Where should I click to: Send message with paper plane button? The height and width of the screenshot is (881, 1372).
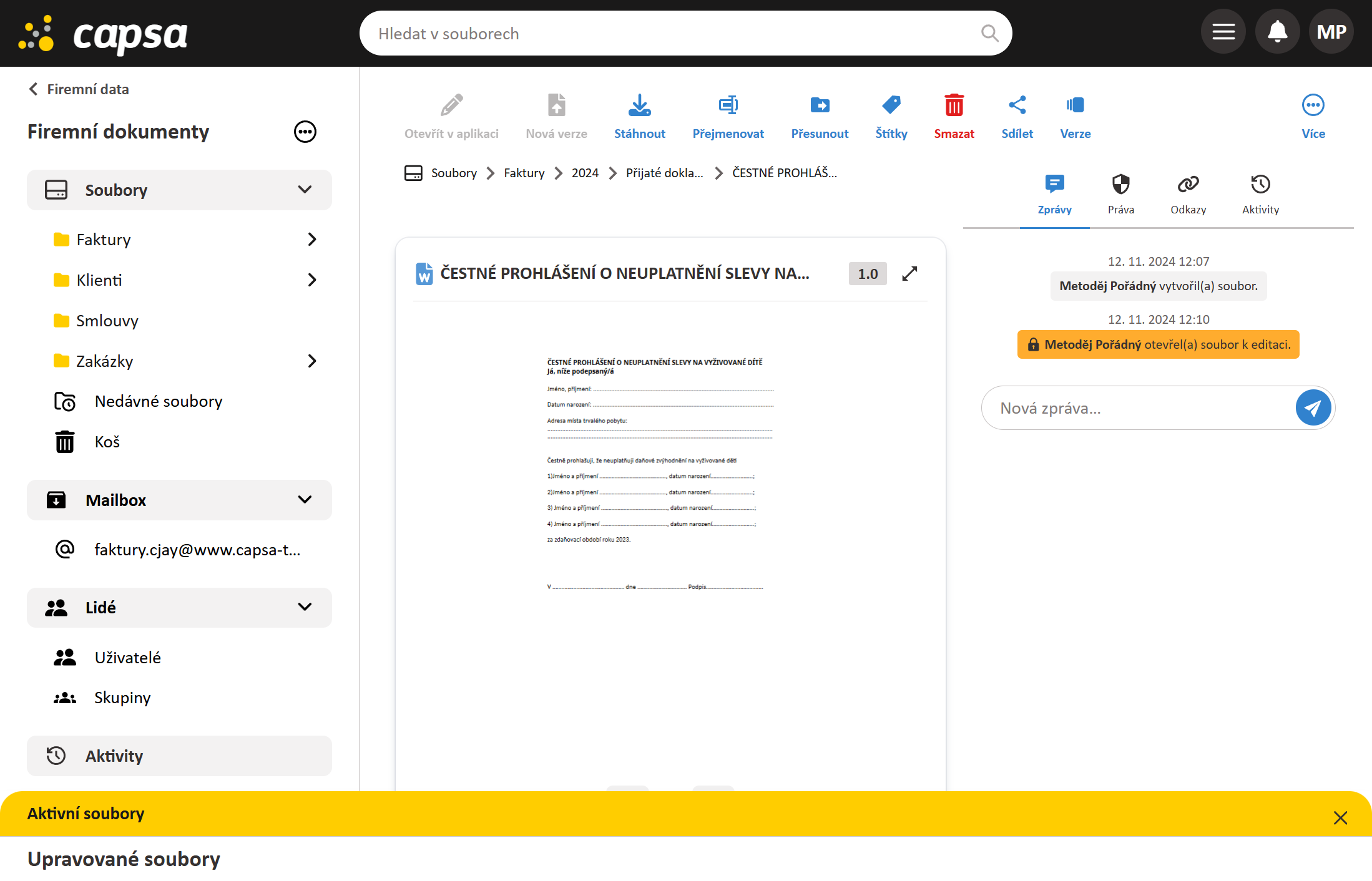(1313, 408)
